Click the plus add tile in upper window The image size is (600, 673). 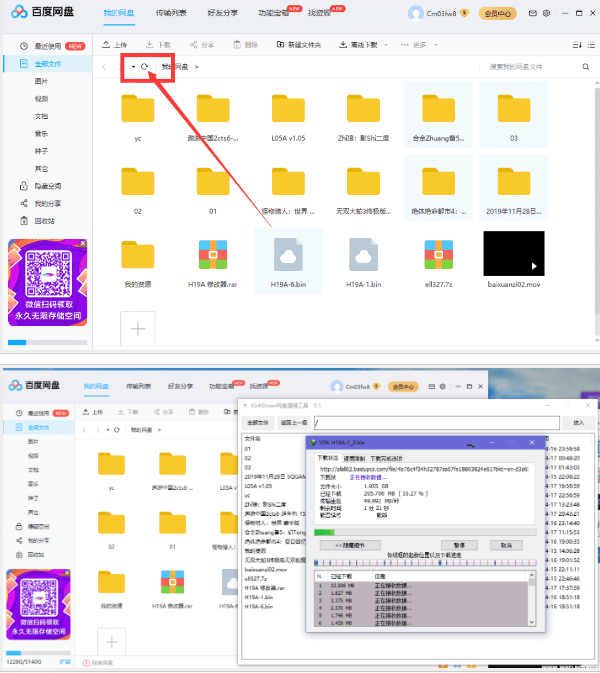[x=138, y=329]
